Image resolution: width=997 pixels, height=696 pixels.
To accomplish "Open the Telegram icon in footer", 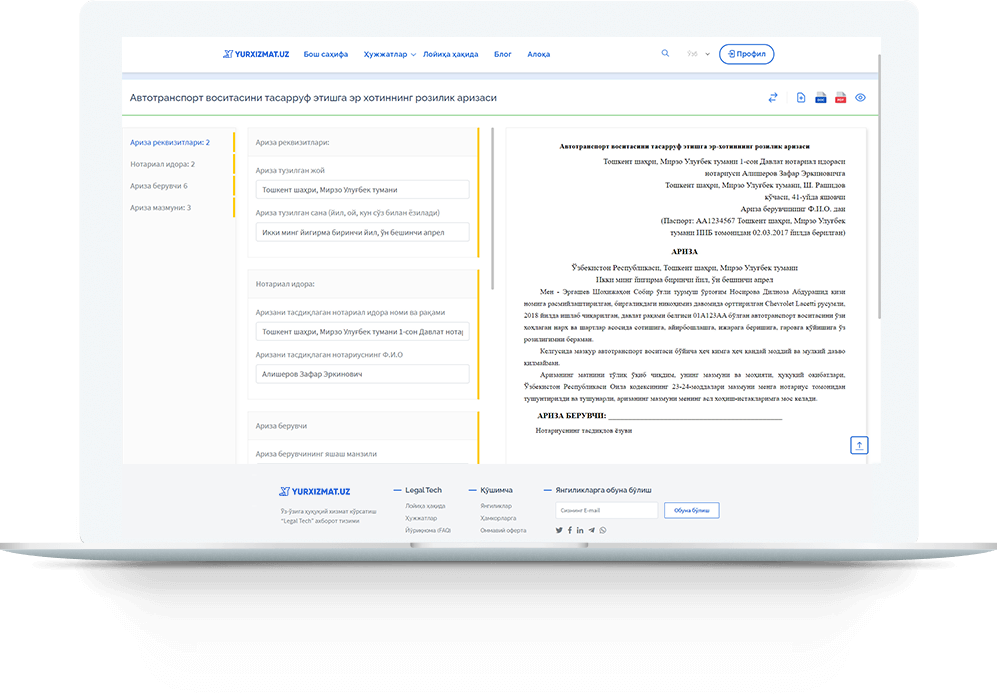I will (x=591, y=530).
